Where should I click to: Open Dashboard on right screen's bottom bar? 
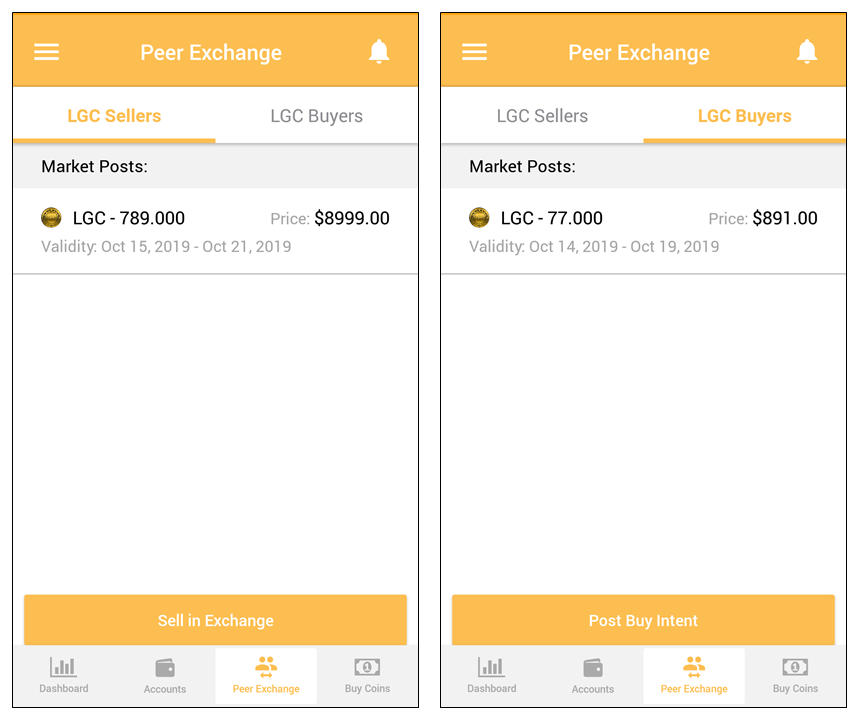coord(492,675)
